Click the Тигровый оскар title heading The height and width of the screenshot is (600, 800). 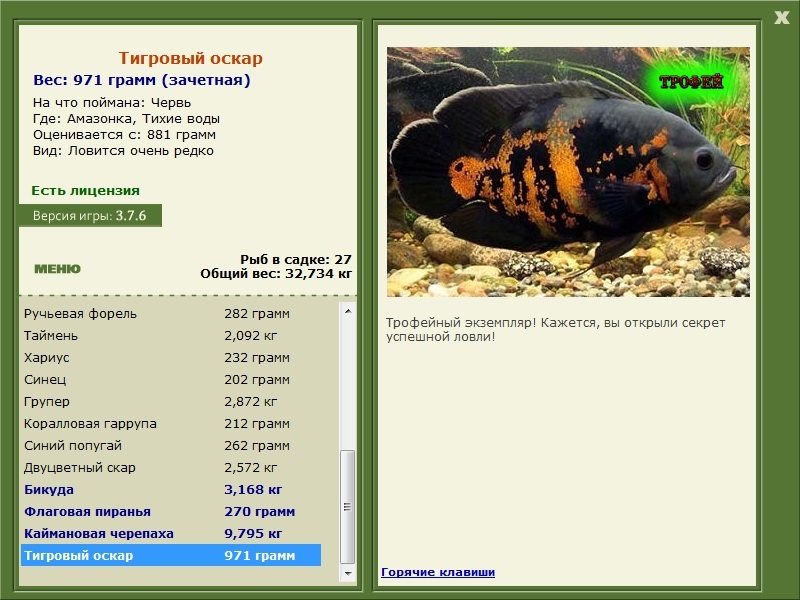click(x=190, y=58)
